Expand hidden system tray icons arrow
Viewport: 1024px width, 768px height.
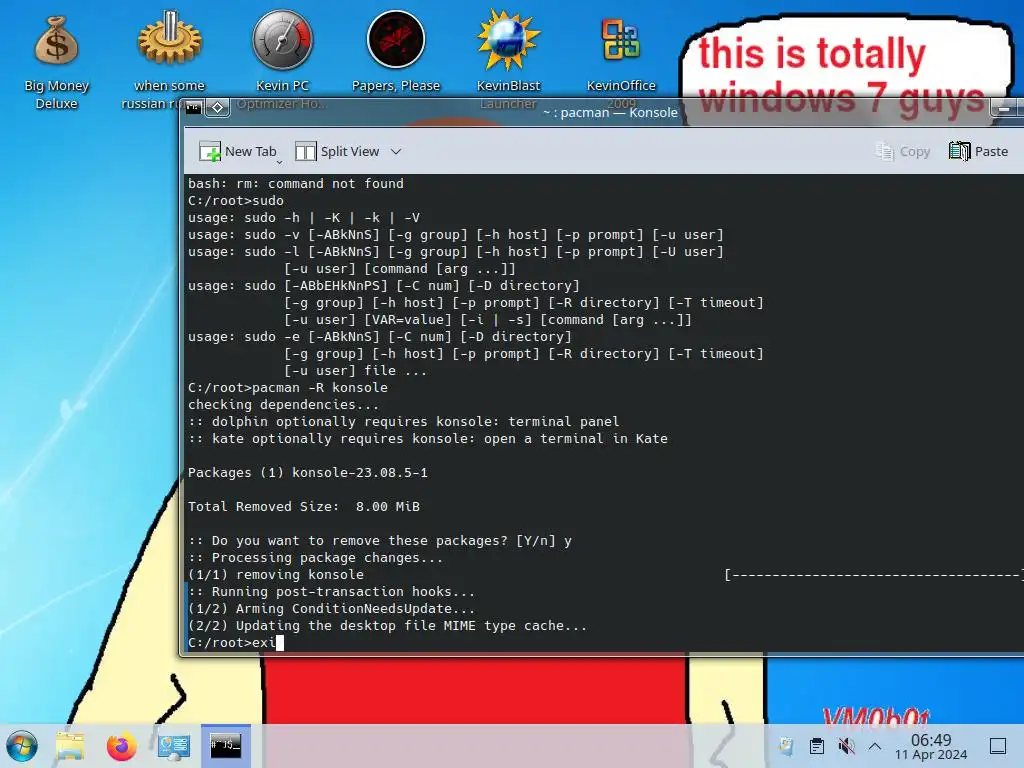(x=875, y=746)
